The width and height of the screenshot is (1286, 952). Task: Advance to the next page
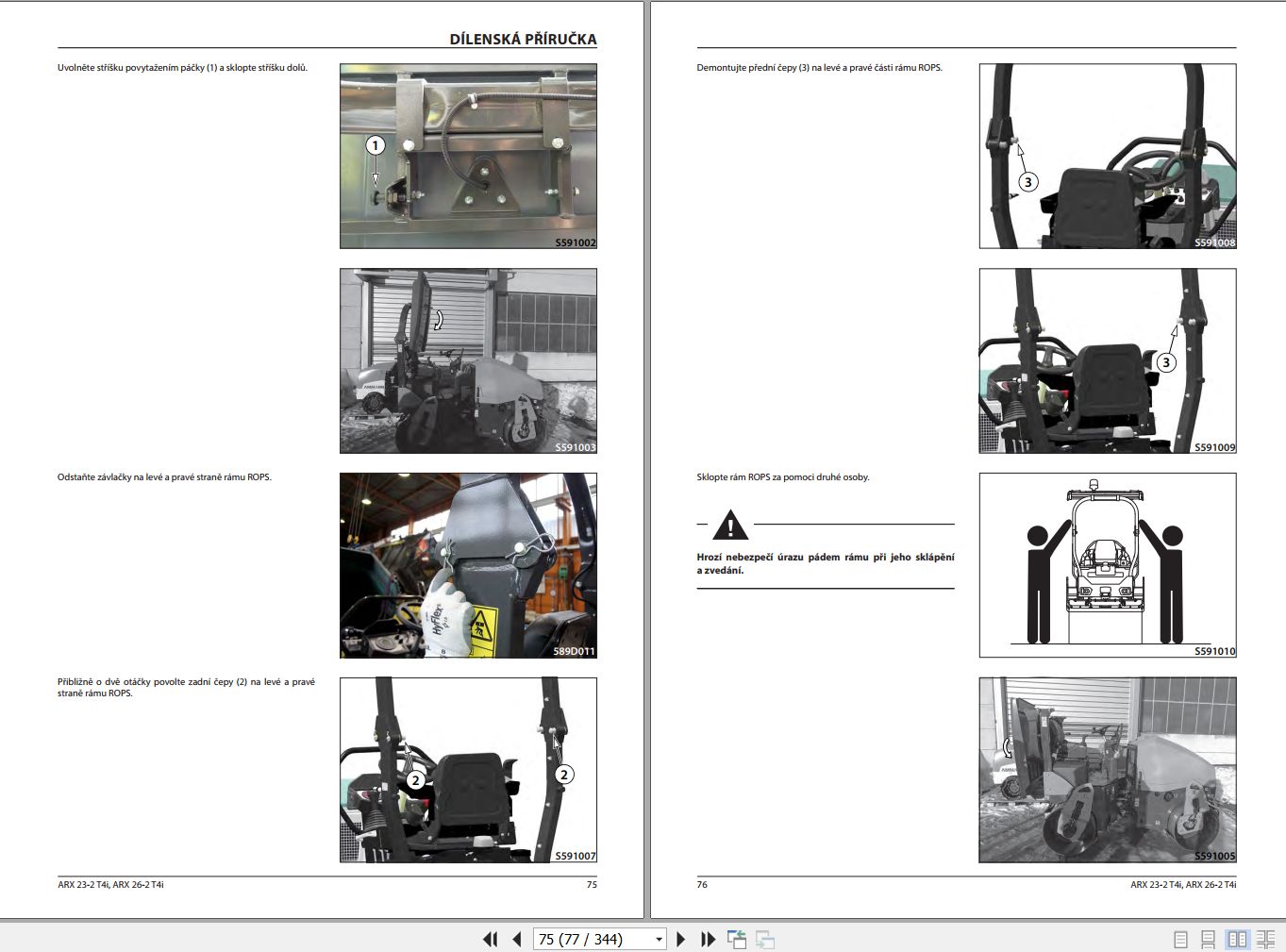681,939
